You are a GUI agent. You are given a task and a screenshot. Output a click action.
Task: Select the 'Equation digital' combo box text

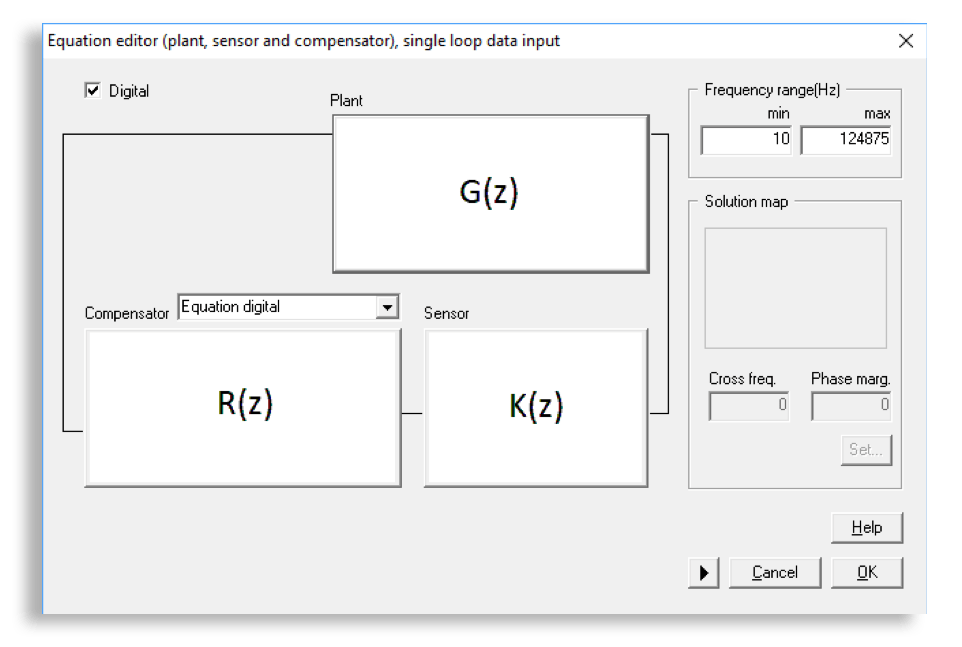(277, 308)
